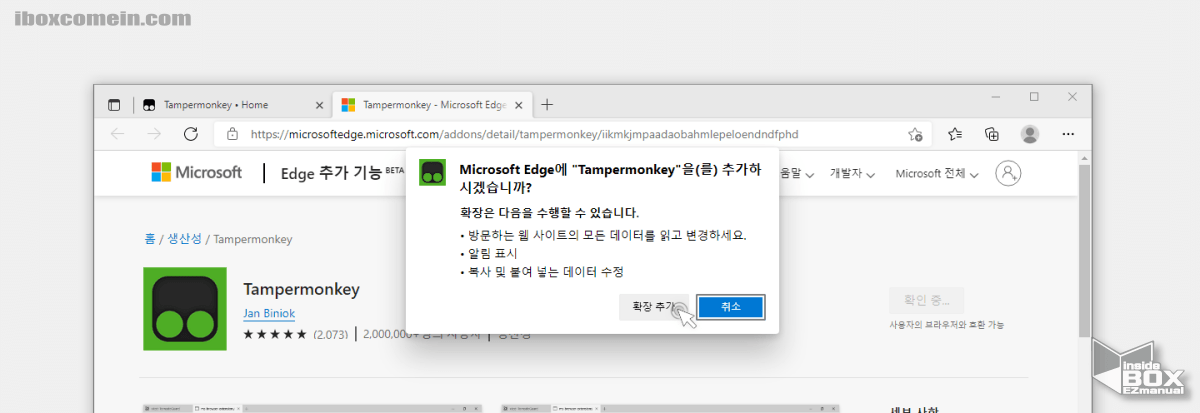Open the browser profile avatar
The width and height of the screenshot is (1200, 413).
tap(1030, 134)
